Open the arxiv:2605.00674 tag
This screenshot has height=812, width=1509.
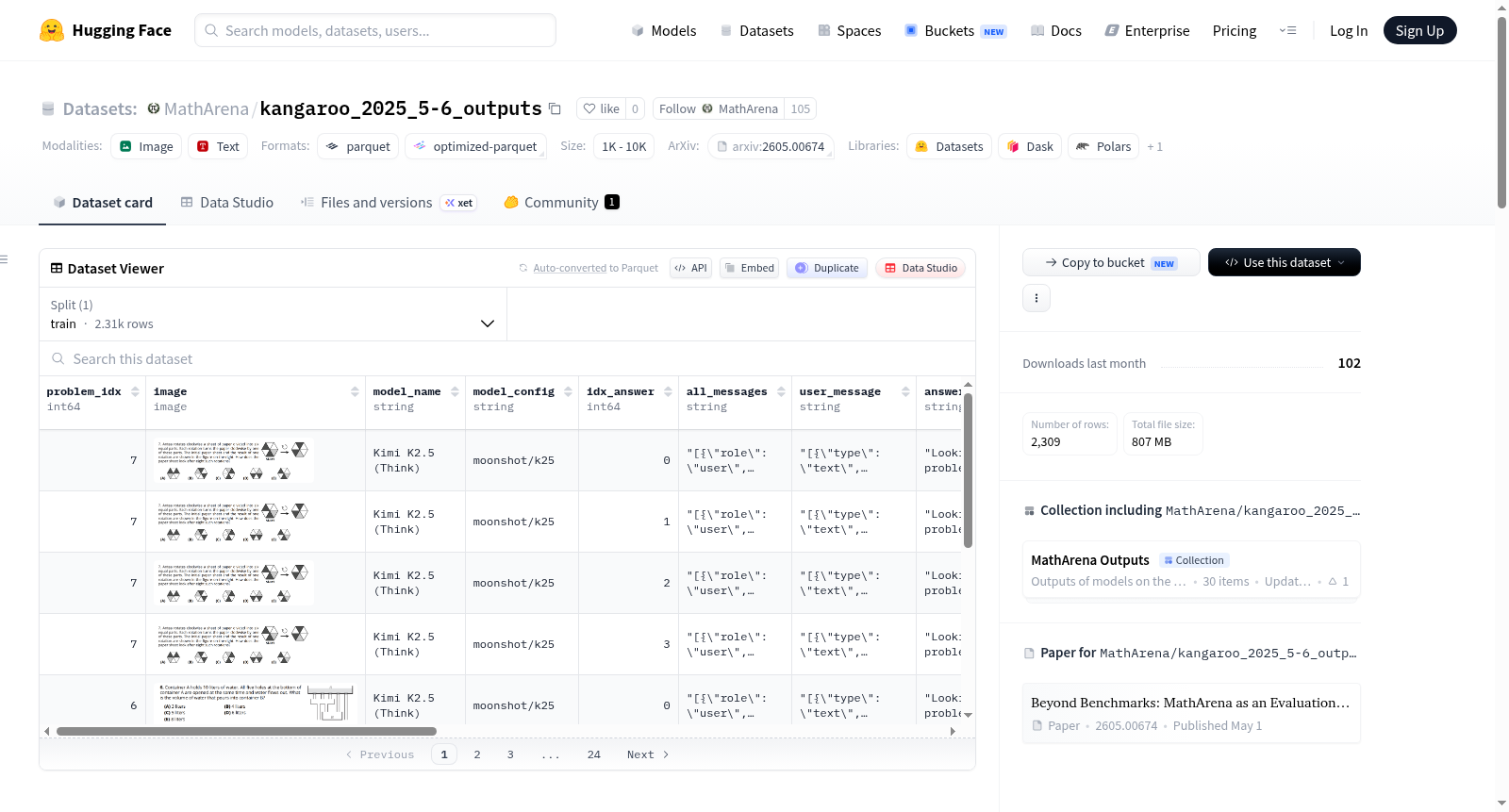click(771, 146)
